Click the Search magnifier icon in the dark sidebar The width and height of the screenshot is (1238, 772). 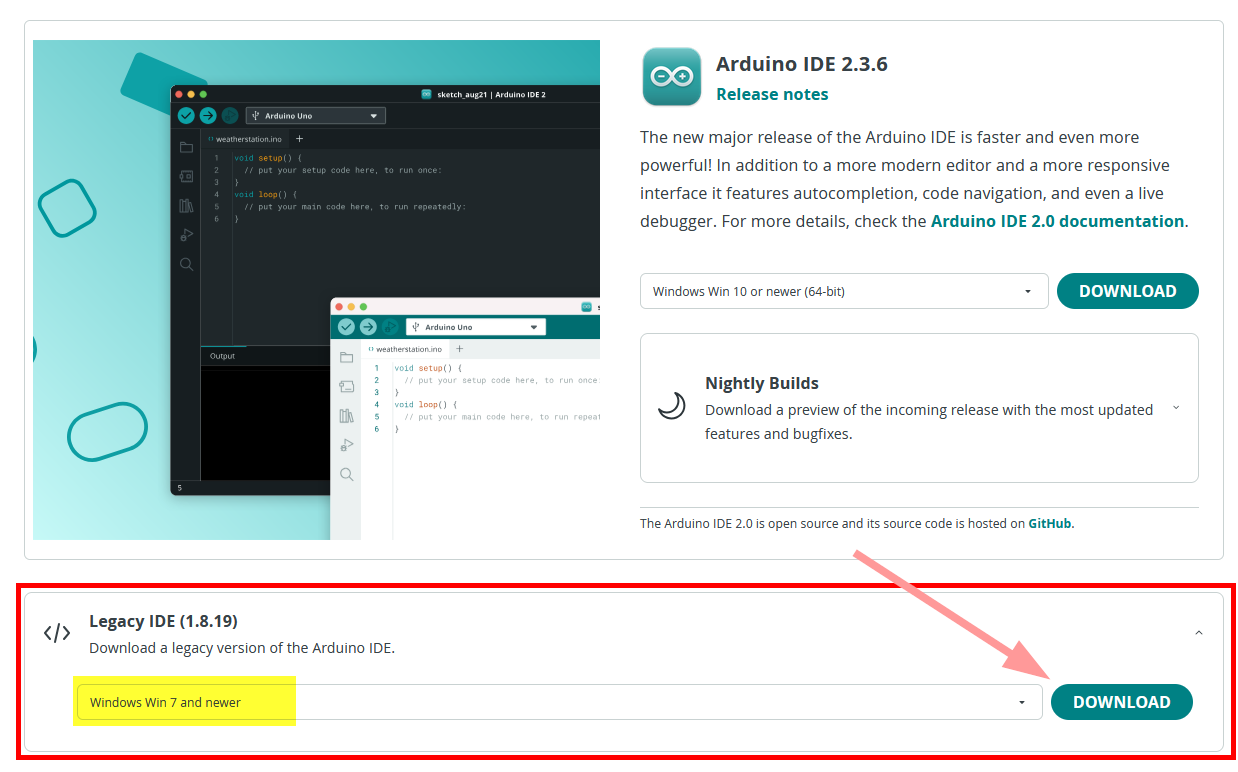(x=186, y=264)
